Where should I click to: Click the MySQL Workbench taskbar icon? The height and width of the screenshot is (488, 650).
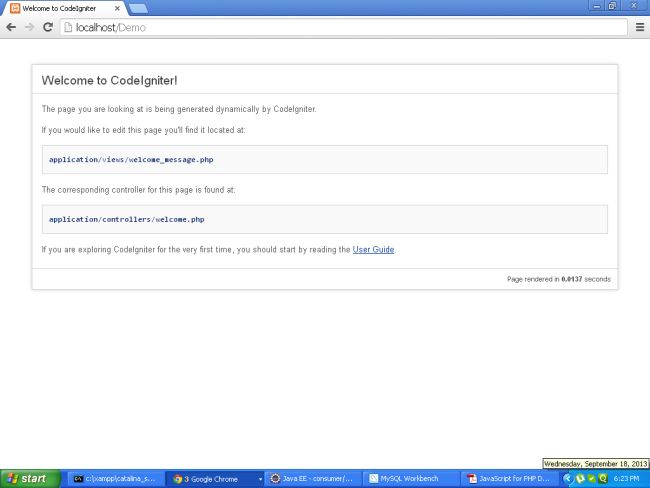374,479
